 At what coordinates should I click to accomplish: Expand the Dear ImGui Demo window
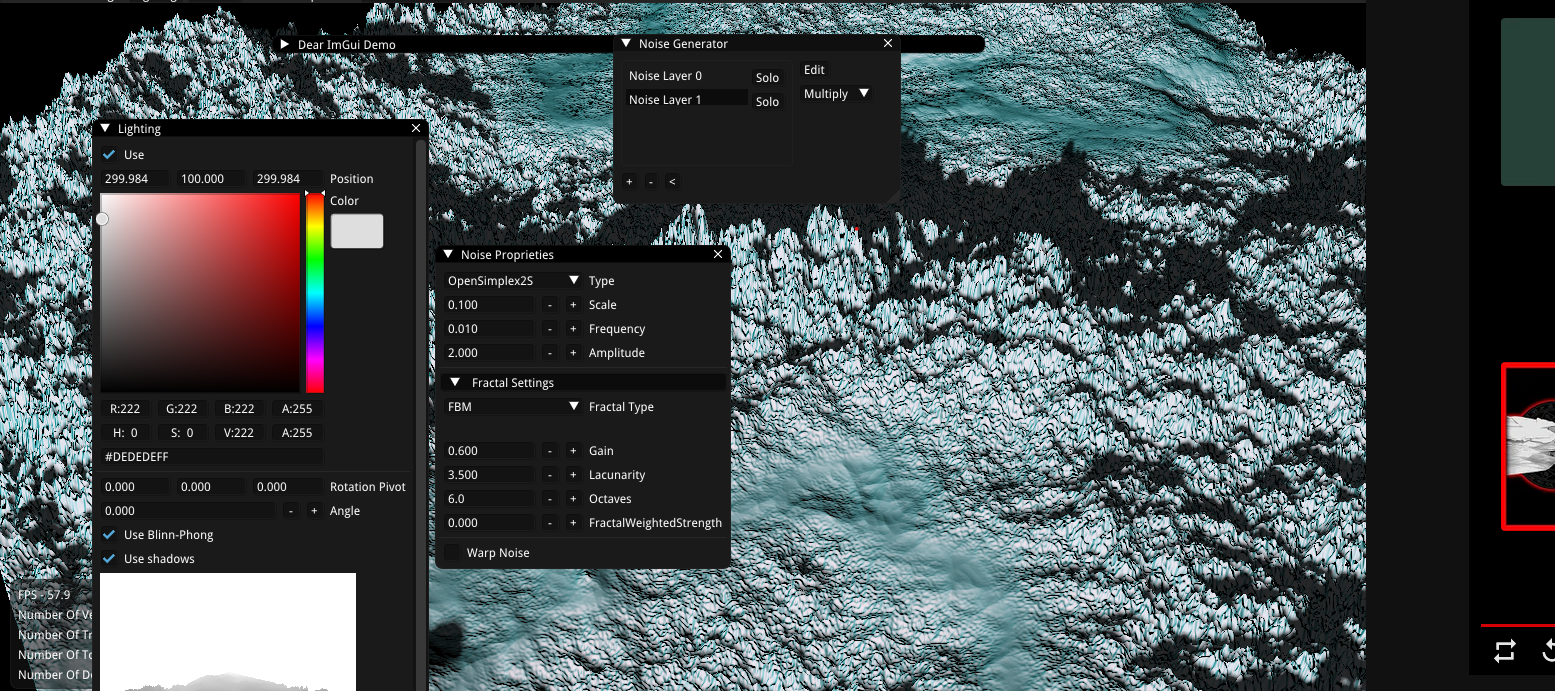point(285,45)
